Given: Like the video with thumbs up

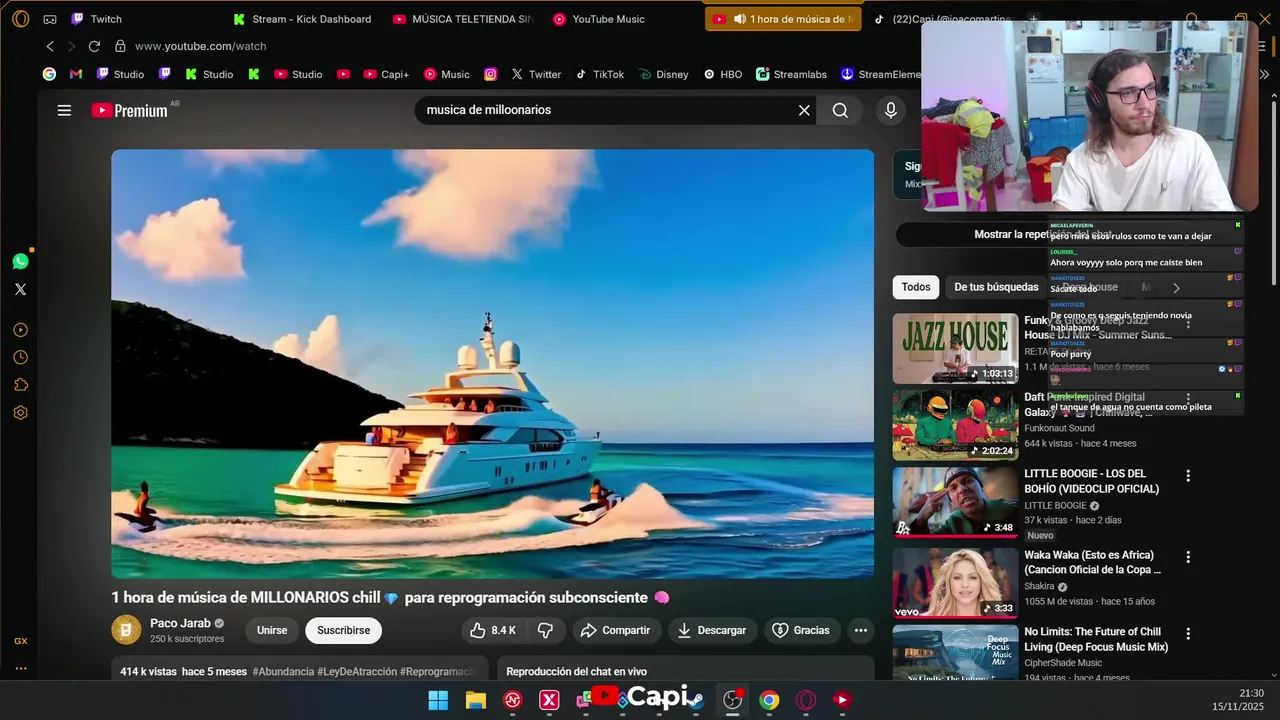Looking at the screenshot, I should click(x=493, y=630).
